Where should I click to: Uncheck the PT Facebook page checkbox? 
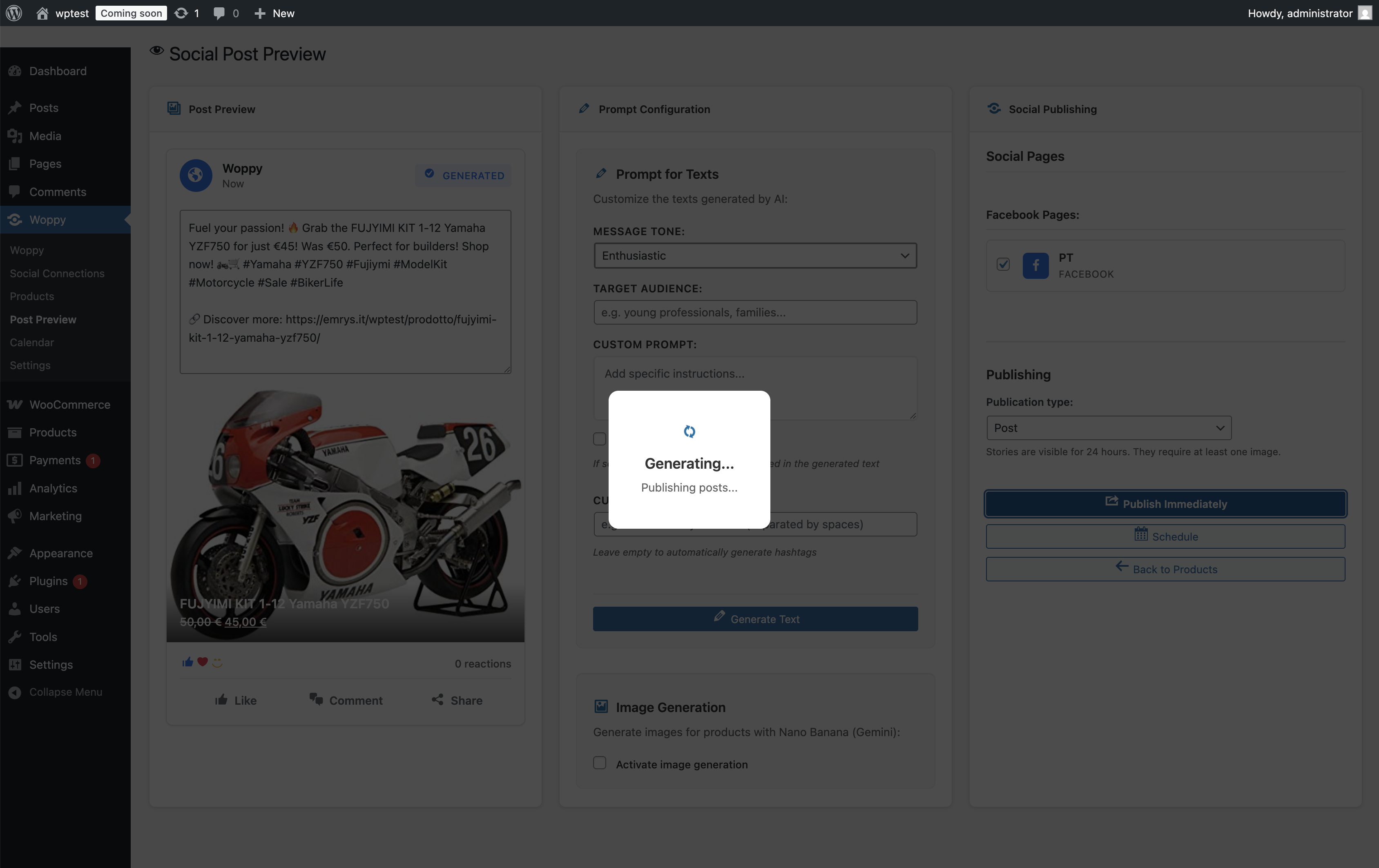tap(1003, 264)
